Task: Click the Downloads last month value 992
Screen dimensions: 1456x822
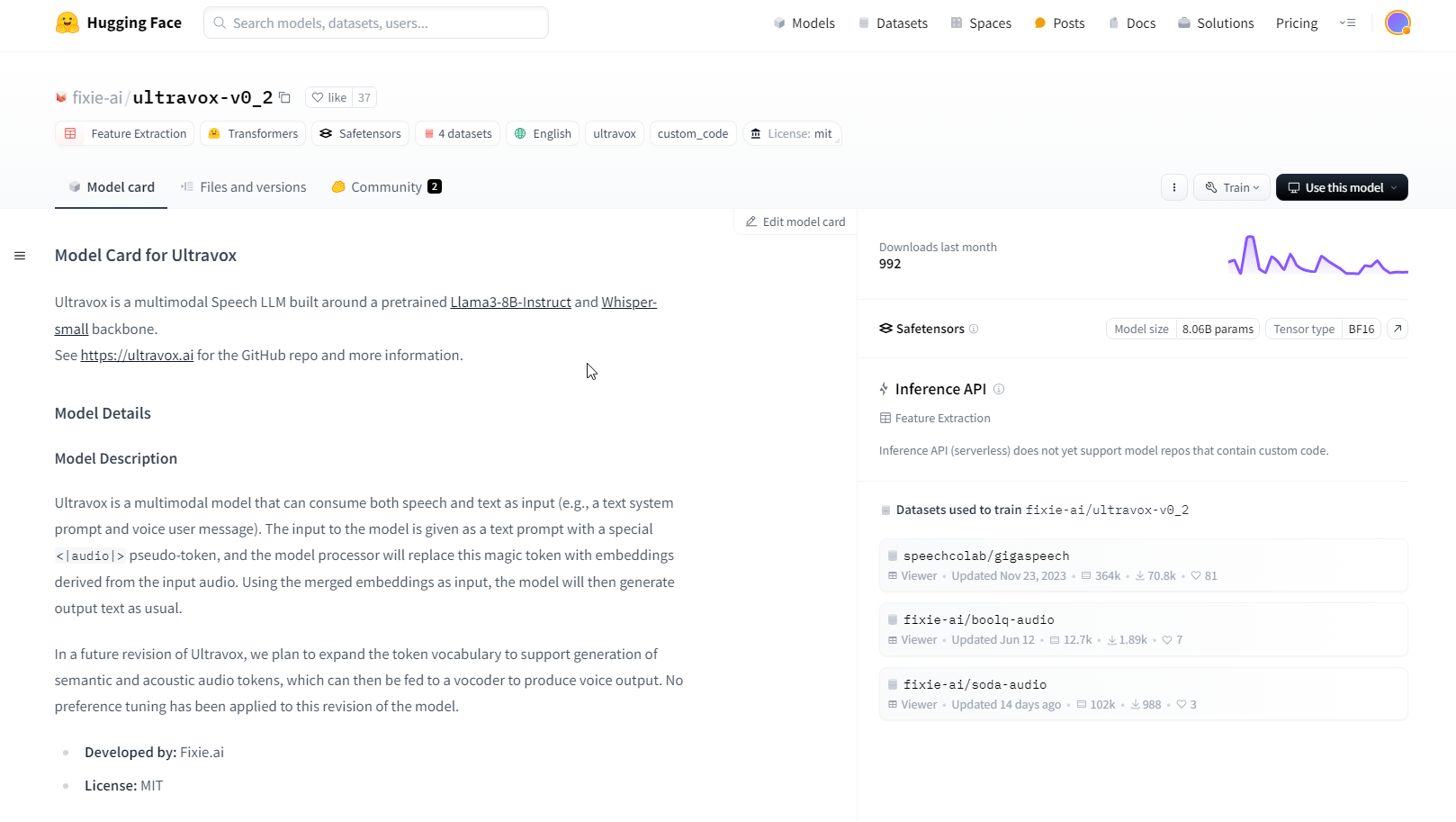Action: point(890,264)
